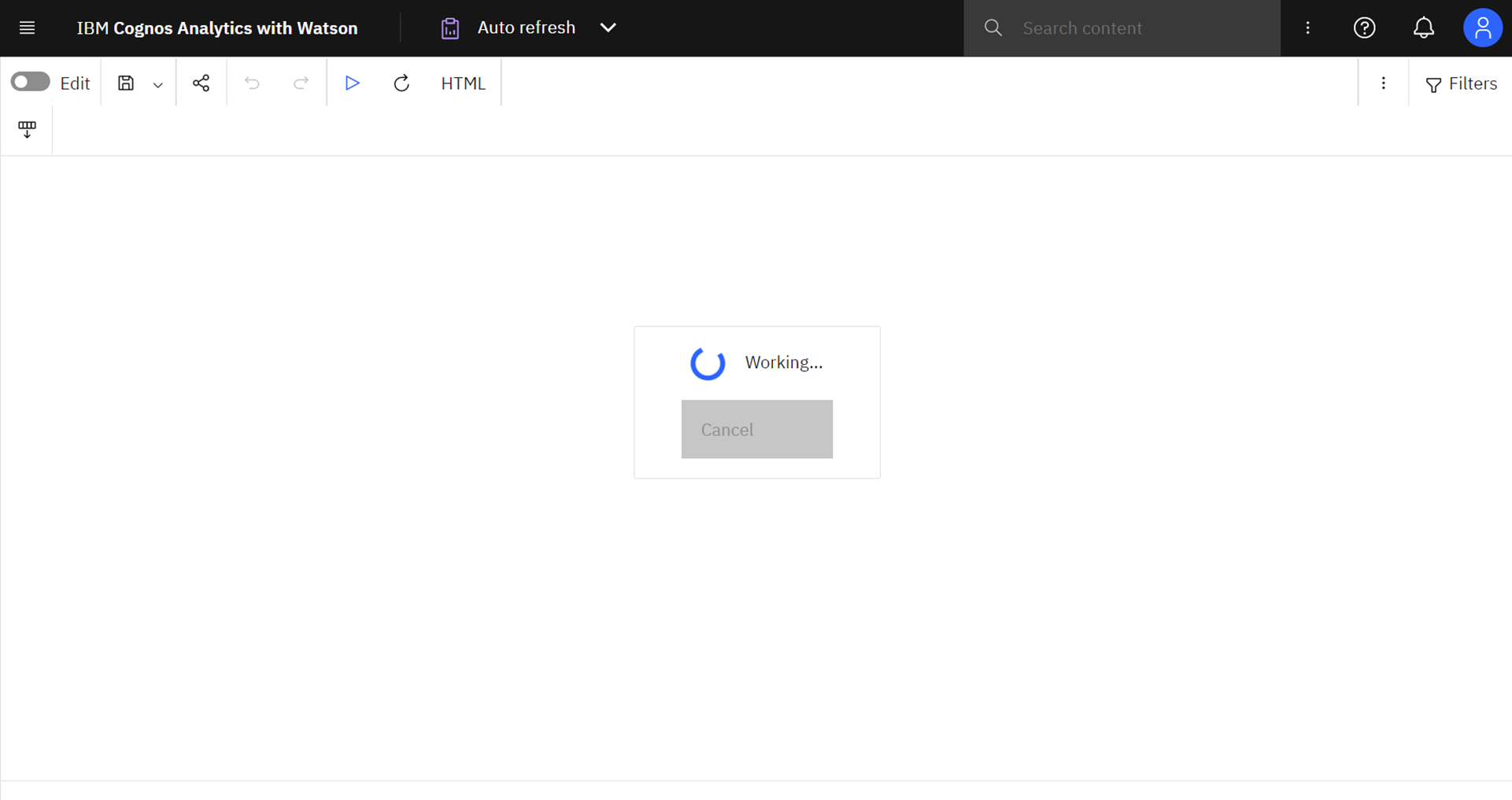Click the Redo arrow
The image size is (1512, 800).
tap(301, 83)
